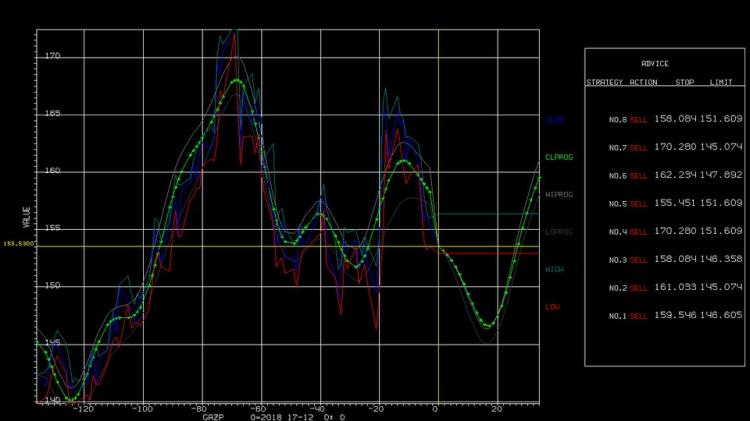Select the LOPROG legend entry
Screen dimensions: 750x421
[x=559, y=232]
